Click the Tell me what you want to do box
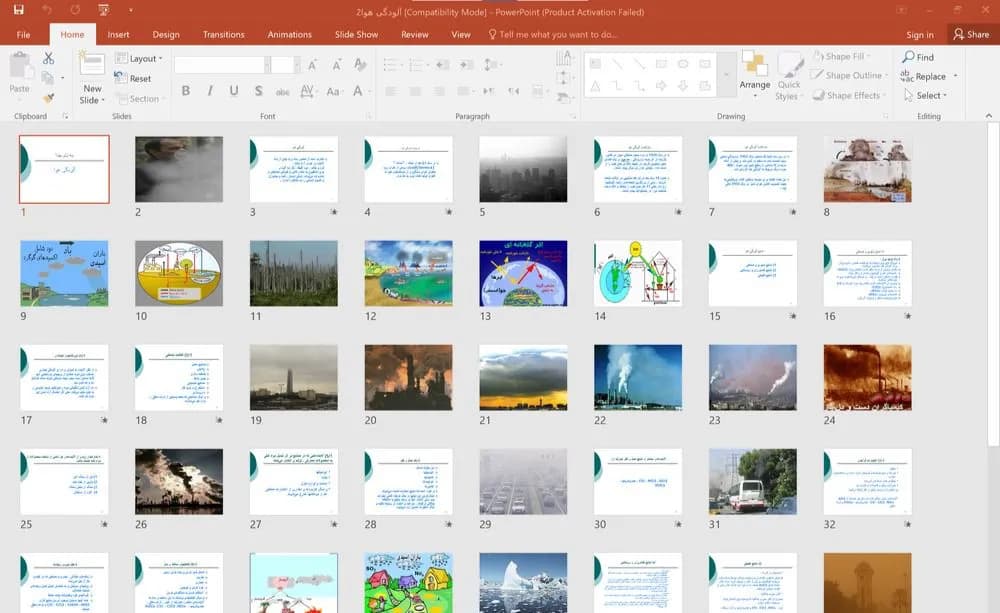Viewport: 1000px width, 613px height. point(553,34)
